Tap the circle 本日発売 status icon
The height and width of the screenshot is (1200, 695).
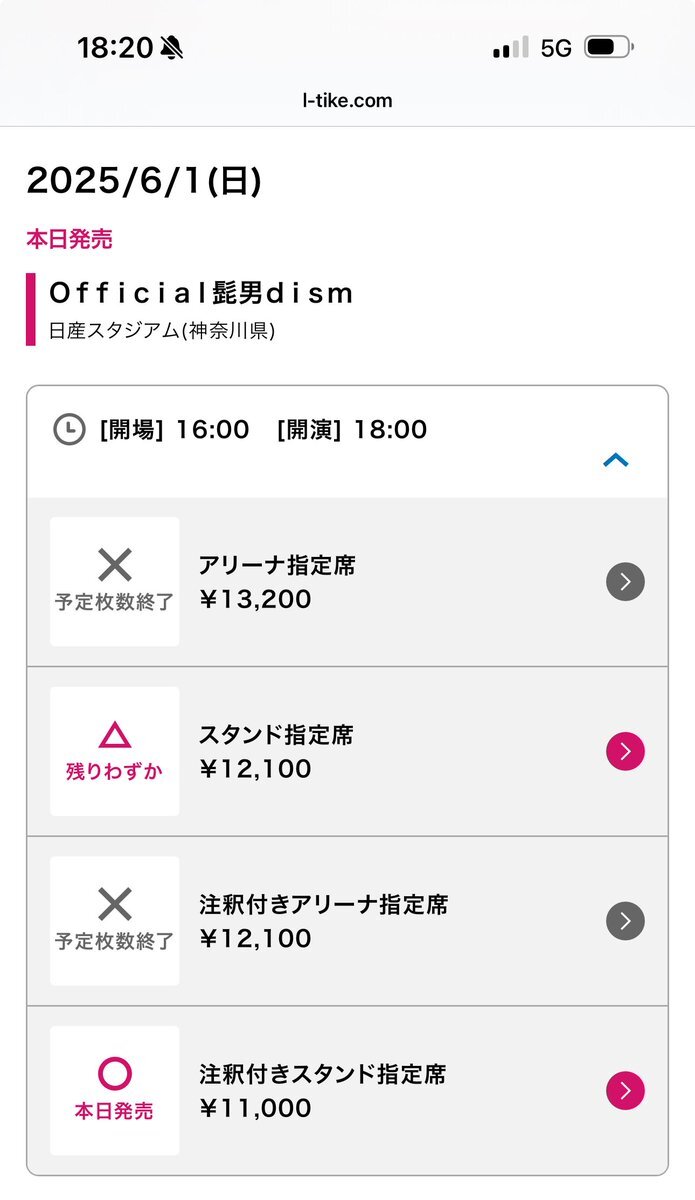(115, 1075)
